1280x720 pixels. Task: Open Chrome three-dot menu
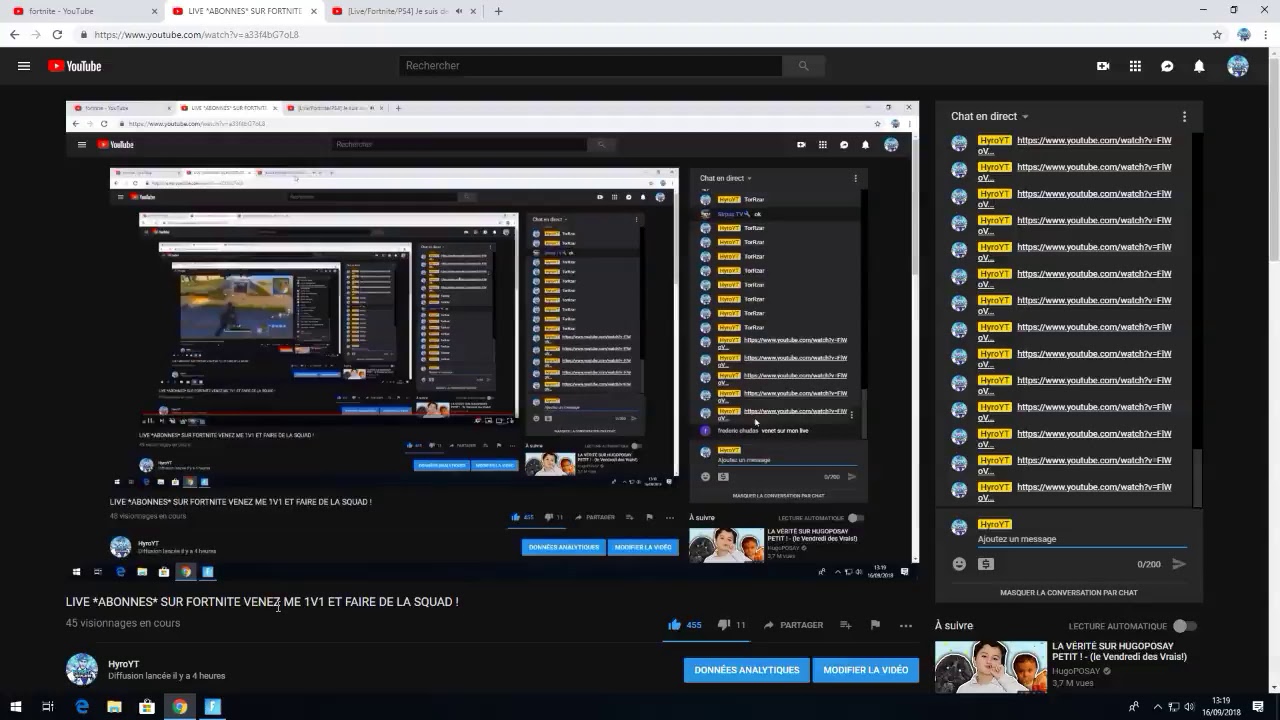click(1266, 34)
